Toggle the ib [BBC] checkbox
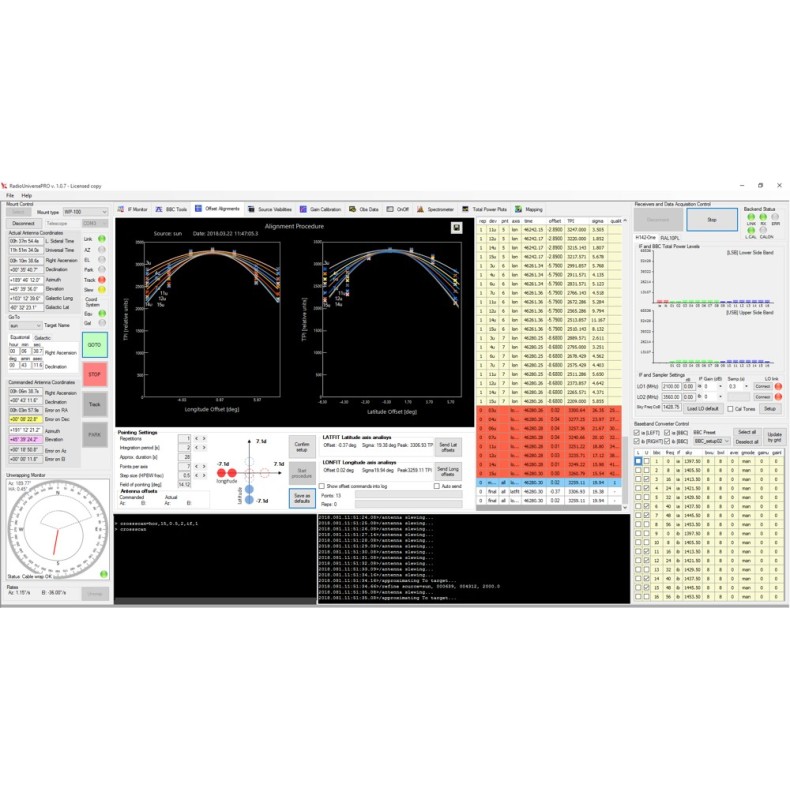The width and height of the screenshot is (790, 790). pos(667,441)
